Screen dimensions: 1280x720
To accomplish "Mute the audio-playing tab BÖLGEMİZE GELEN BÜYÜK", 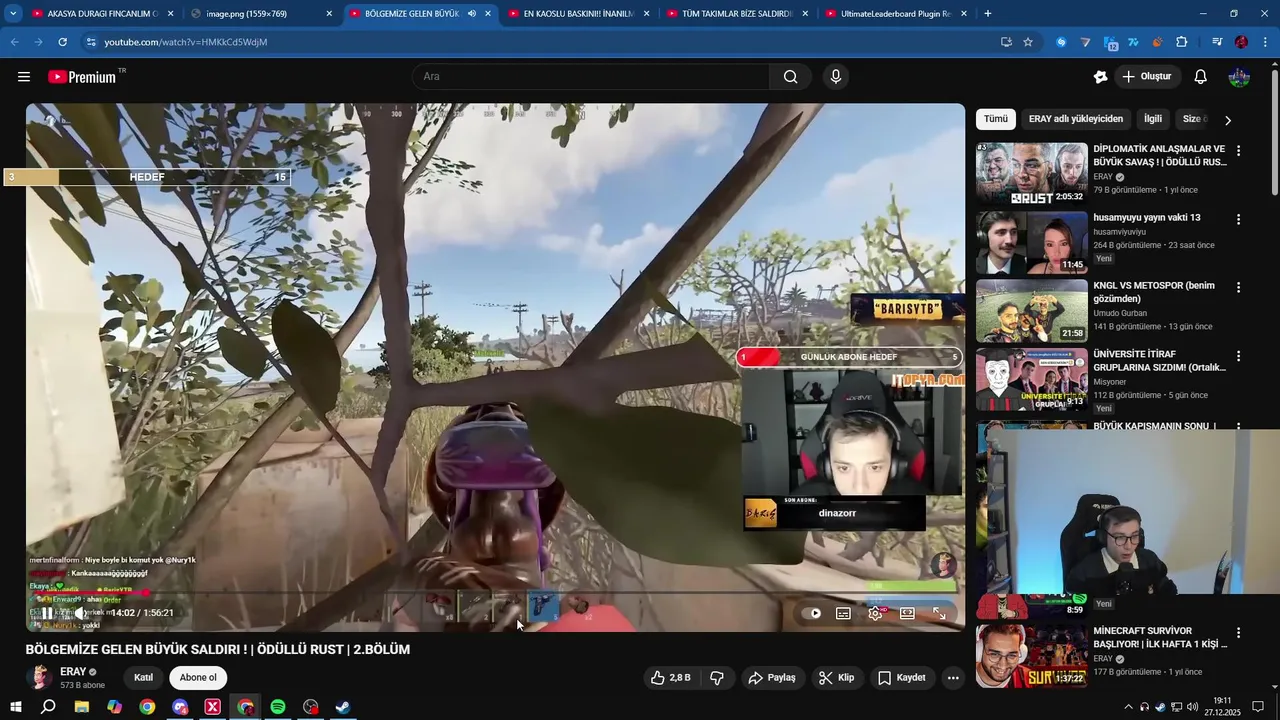I will [x=471, y=14].
